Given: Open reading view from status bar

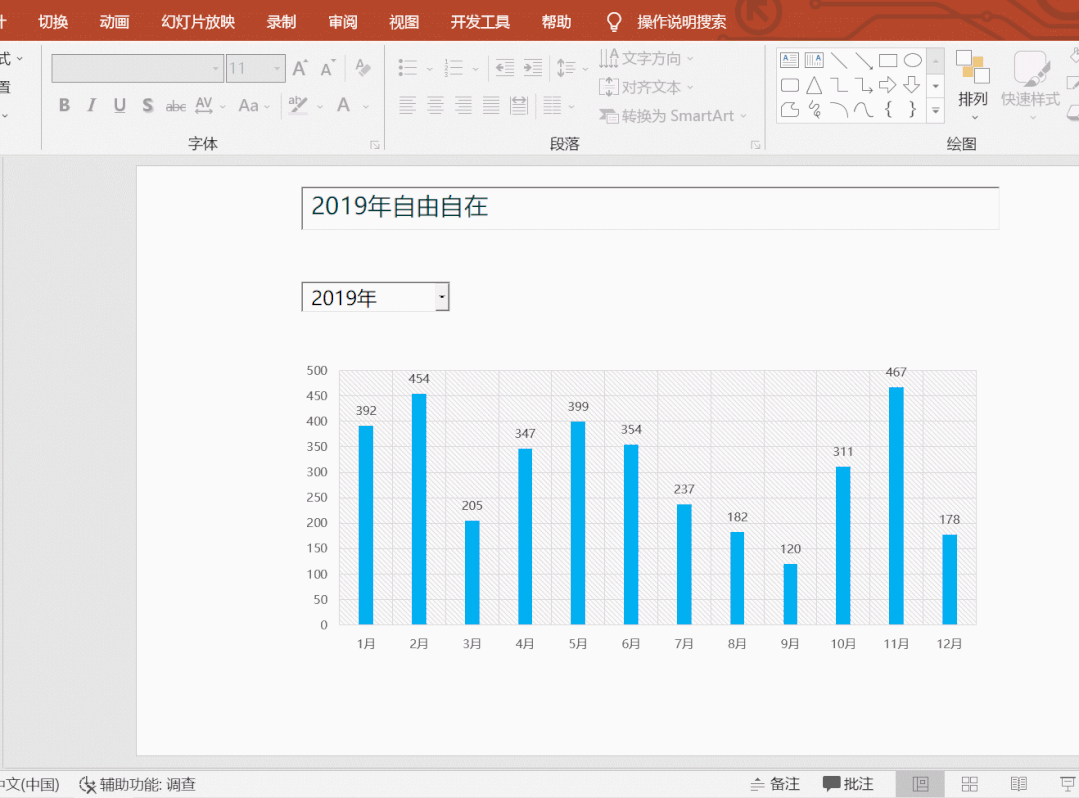Looking at the screenshot, I should [1018, 784].
